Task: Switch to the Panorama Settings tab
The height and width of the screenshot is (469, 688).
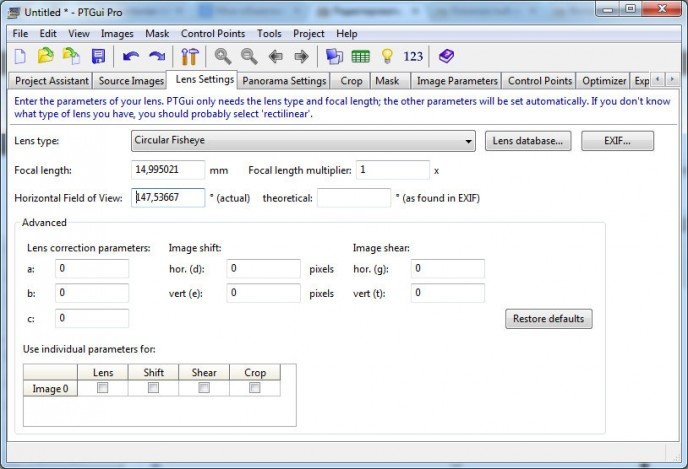Action: coord(284,81)
